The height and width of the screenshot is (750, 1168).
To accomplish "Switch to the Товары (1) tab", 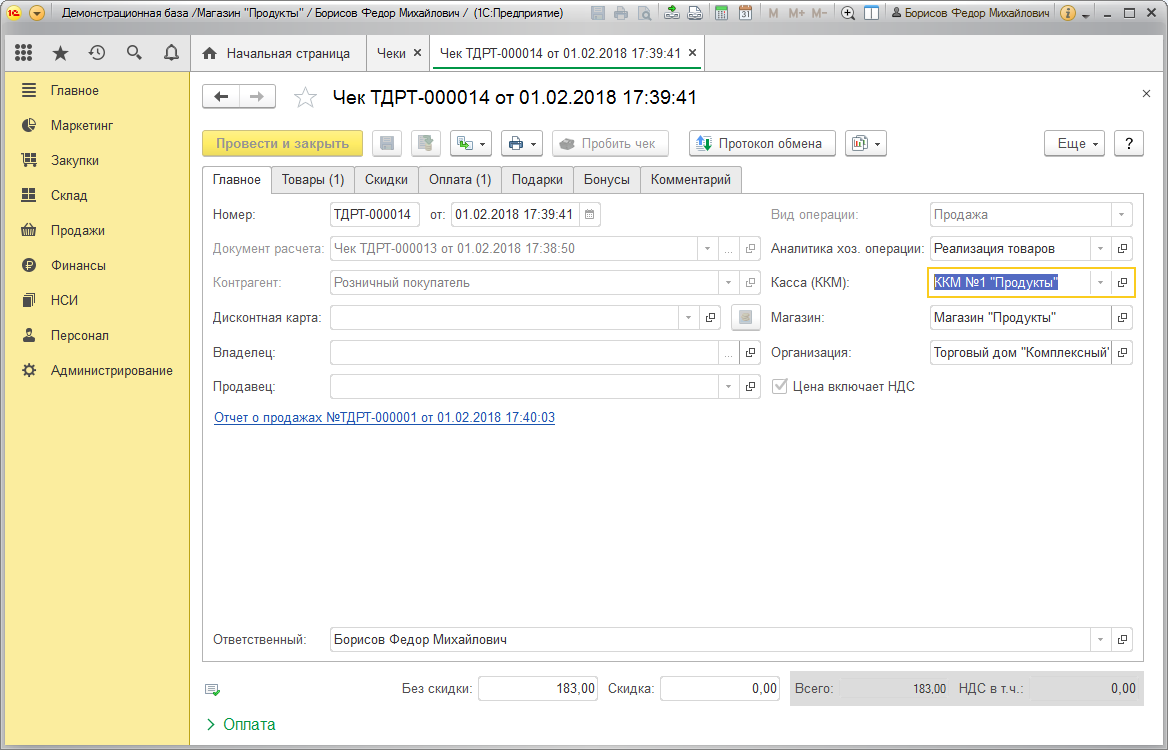I will (x=313, y=179).
